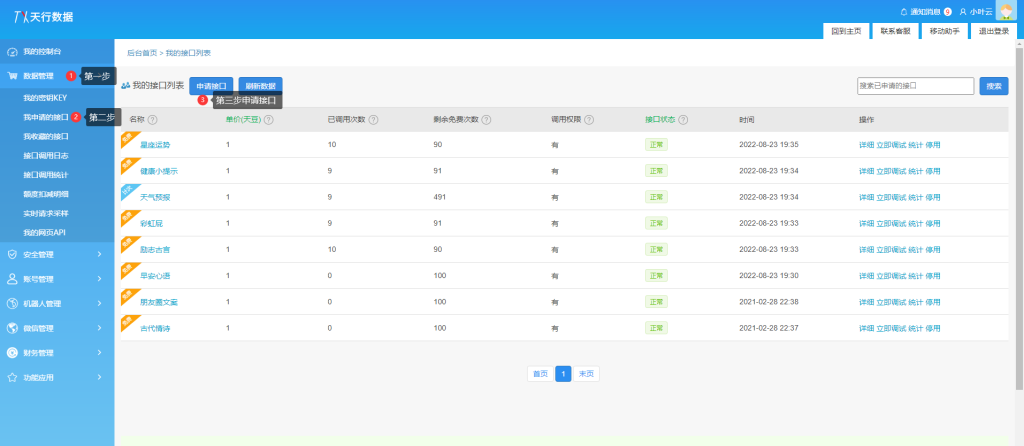Screen dimensions: 1024x446
Task: Open 接口调用日志 in the sidebar
Action: point(46,155)
